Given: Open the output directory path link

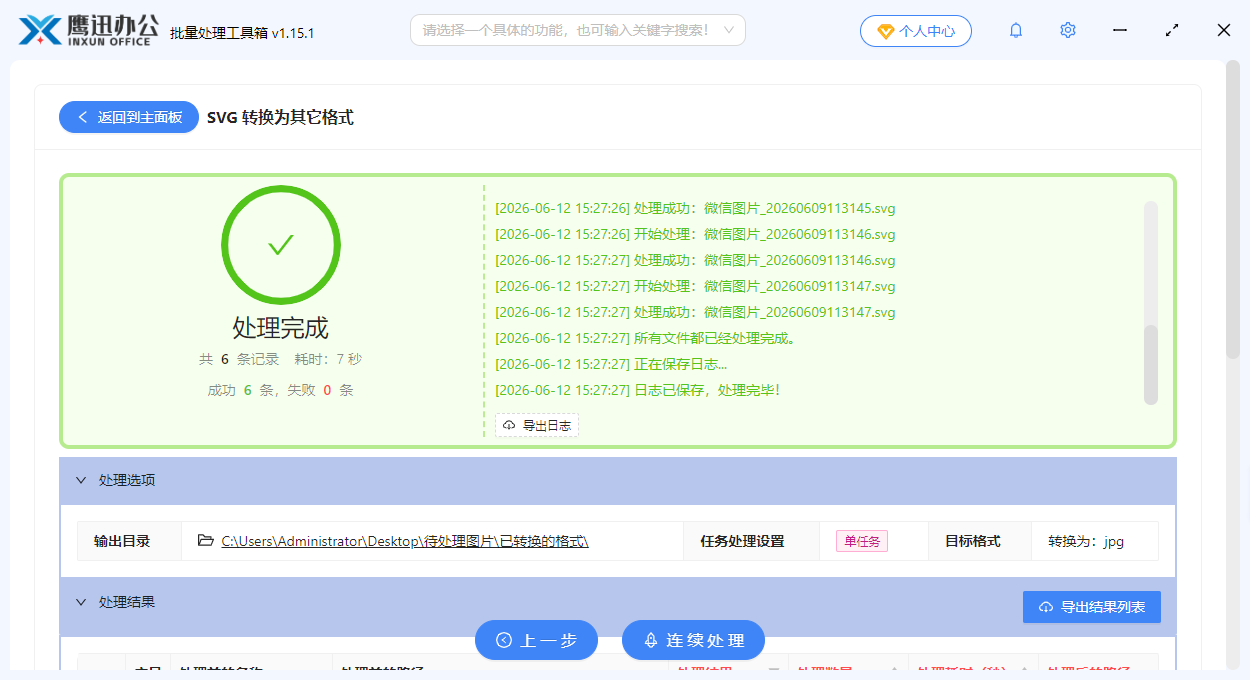Looking at the screenshot, I should point(405,541).
